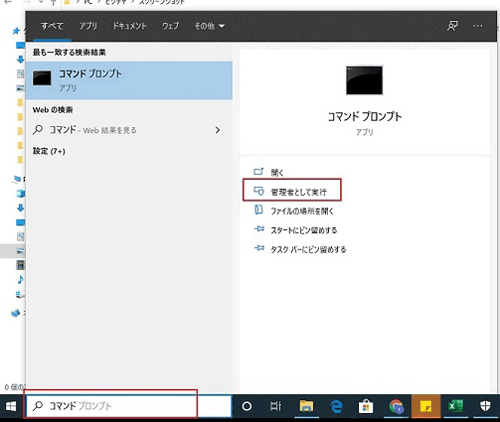Image resolution: width=500 pixels, height=422 pixels.
Task: Click the コマンド プロンプト icon in results list
Action: (x=42, y=78)
